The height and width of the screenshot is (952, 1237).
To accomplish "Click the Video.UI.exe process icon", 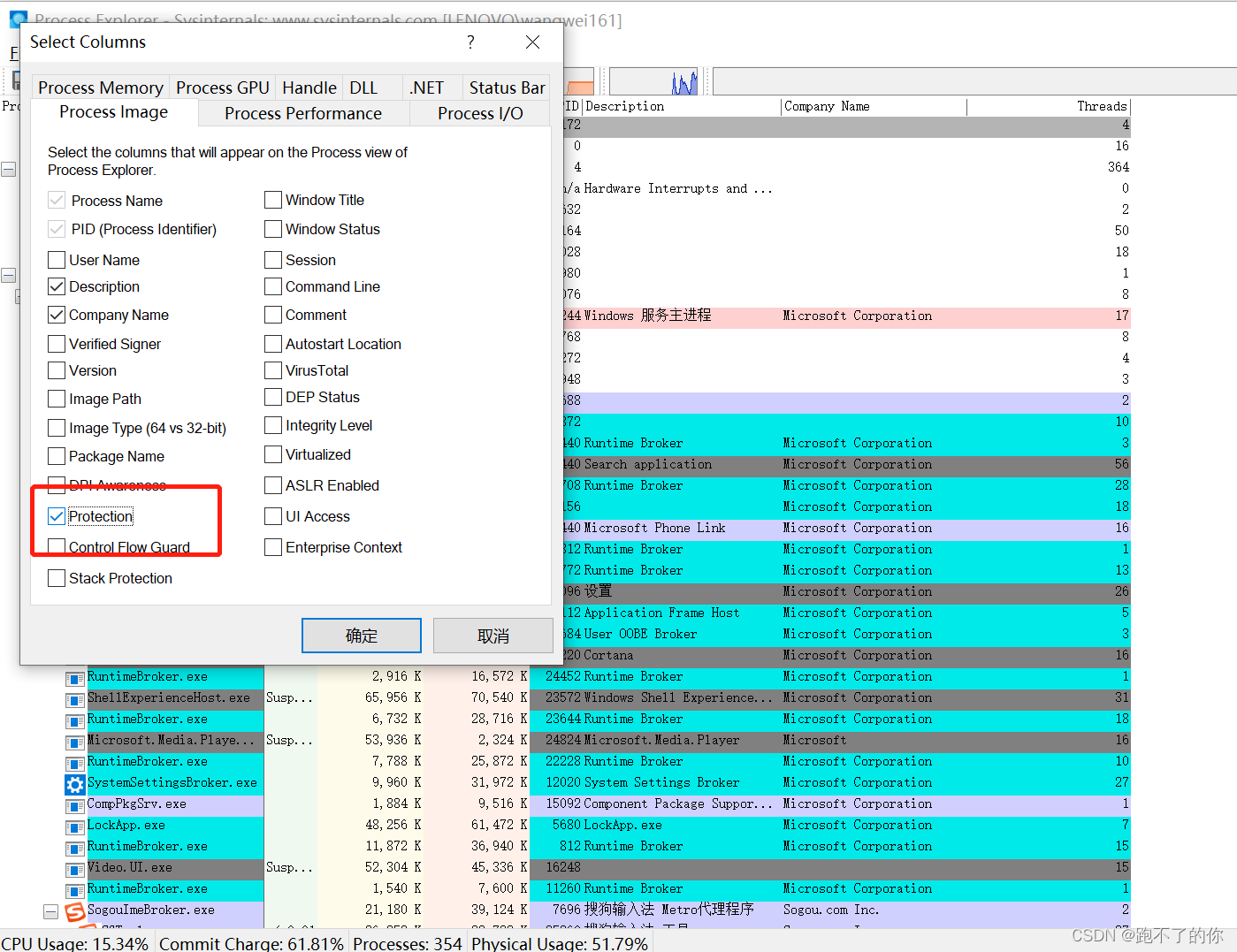I will point(75,869).
